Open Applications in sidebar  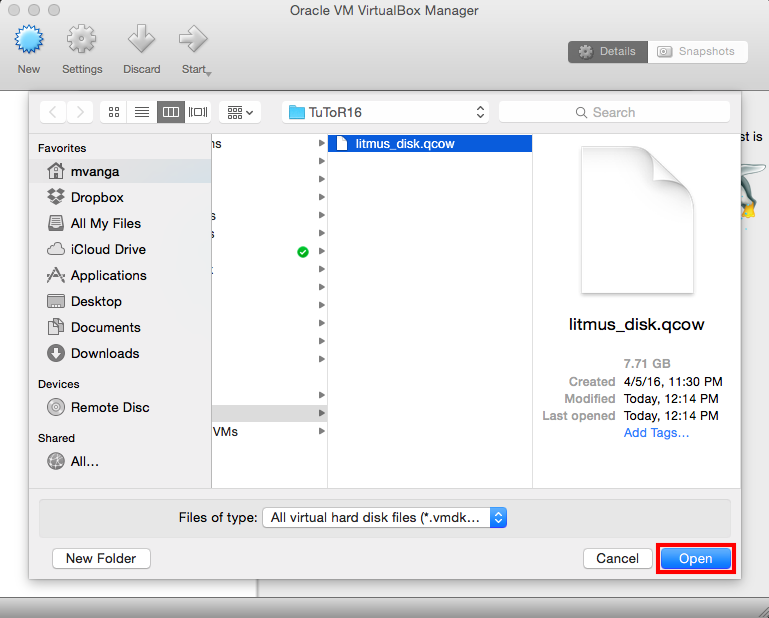tap(120, 275)
